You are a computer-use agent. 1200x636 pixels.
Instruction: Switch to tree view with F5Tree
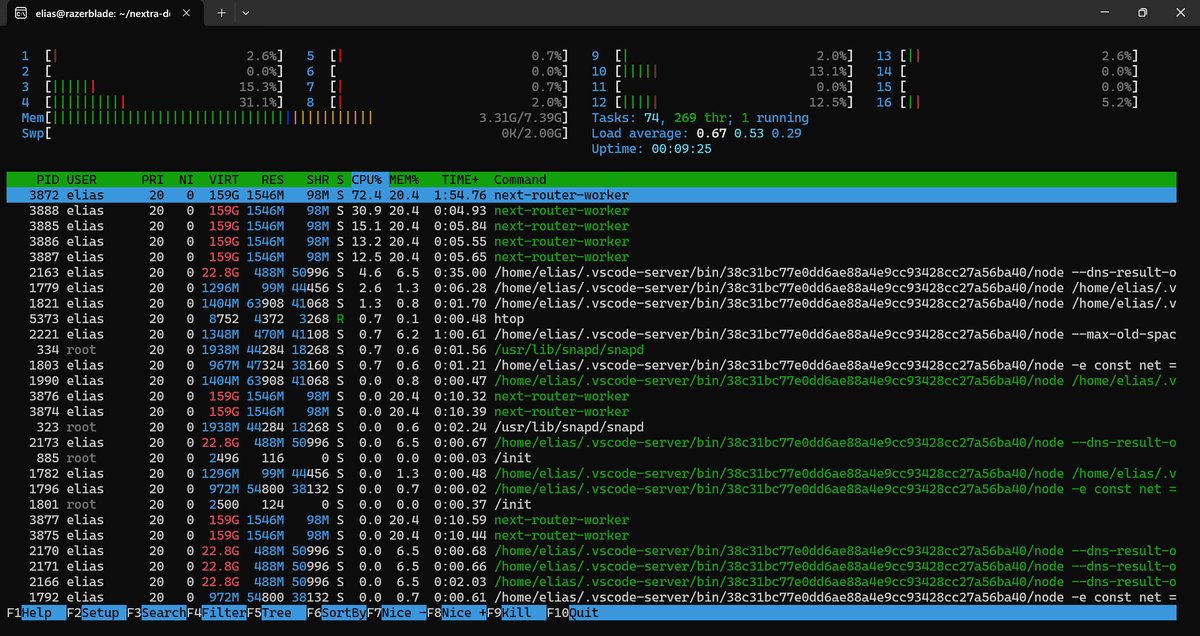click(273, 613)
